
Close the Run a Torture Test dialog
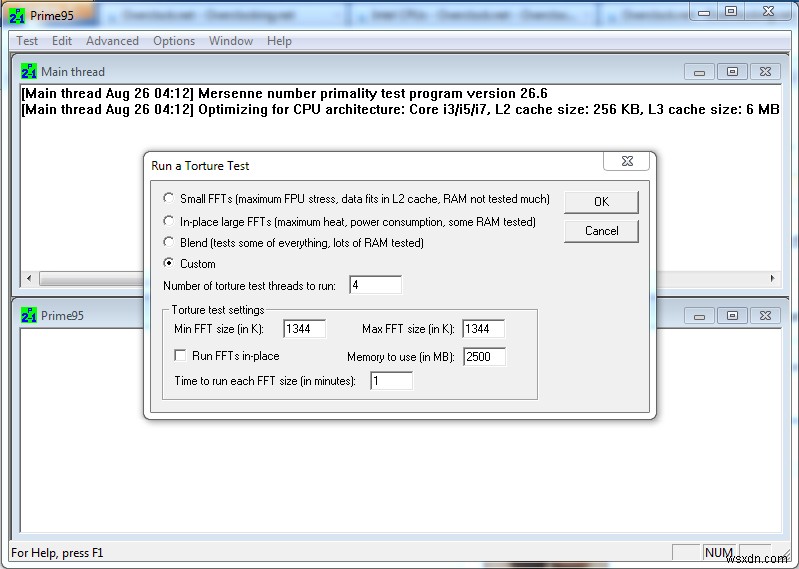(x=627, y=161)
